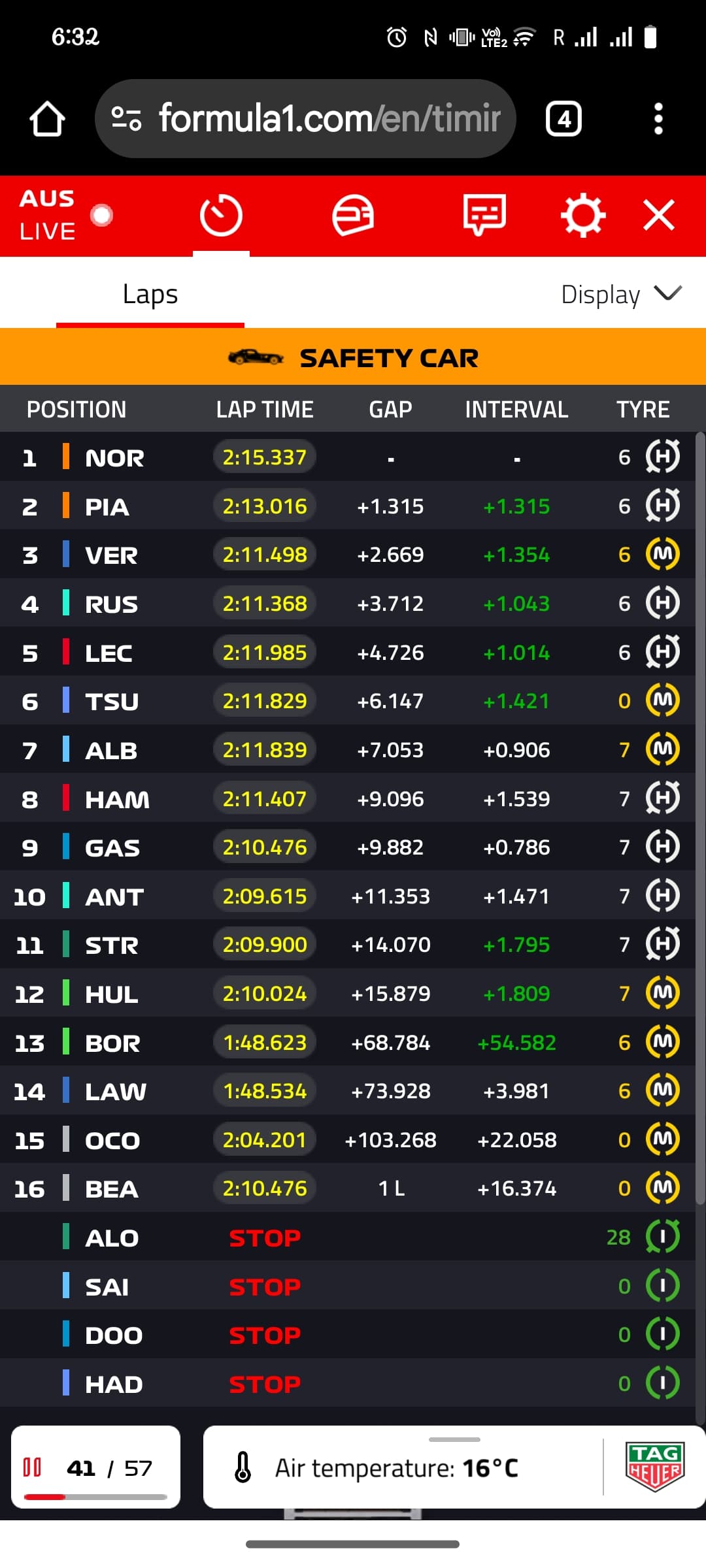Open the race commentary messages icon
Image resolution: width=706 pixels, height=1568 pixels.
[484, 215]
